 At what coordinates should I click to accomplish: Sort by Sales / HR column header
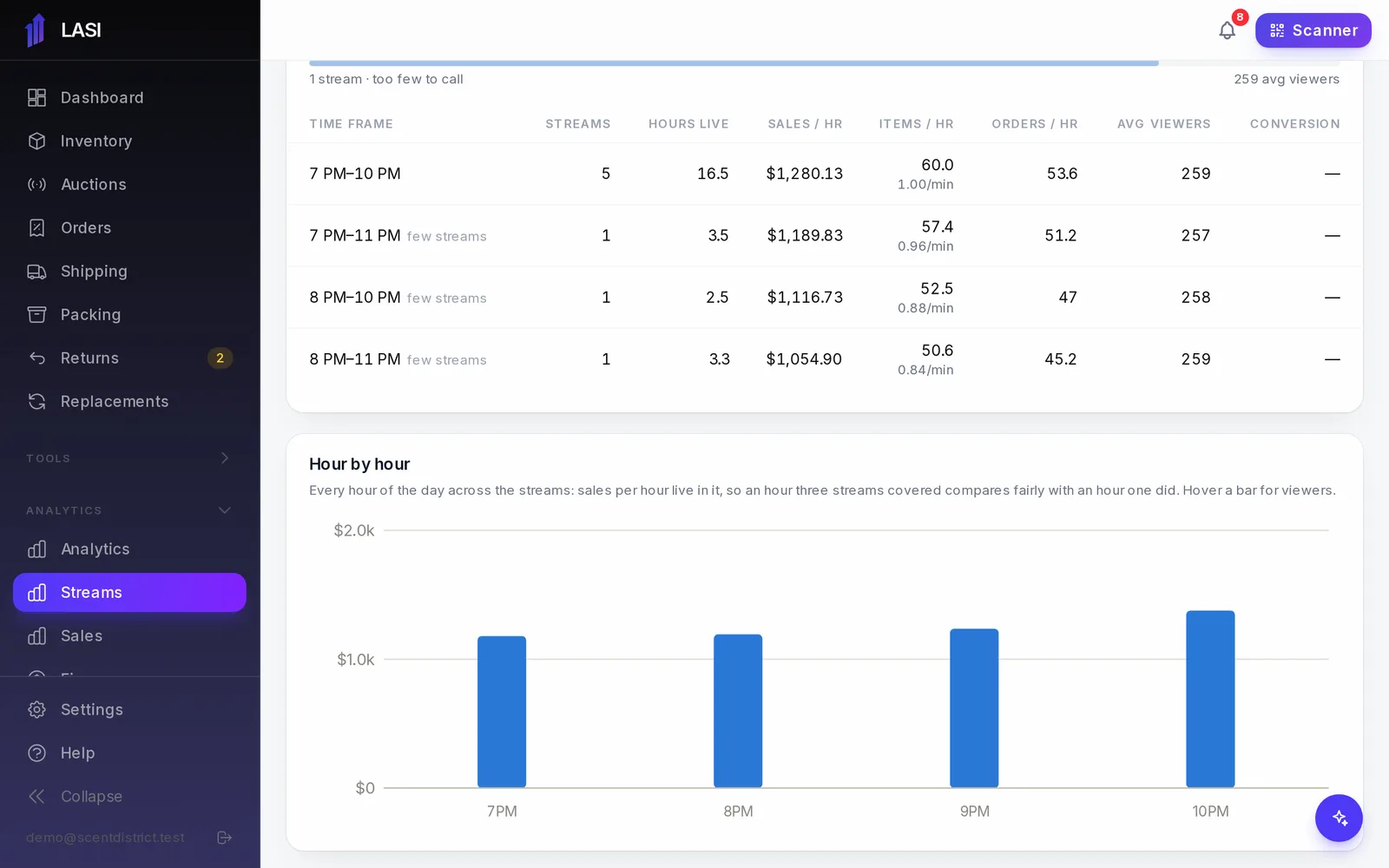805,124
